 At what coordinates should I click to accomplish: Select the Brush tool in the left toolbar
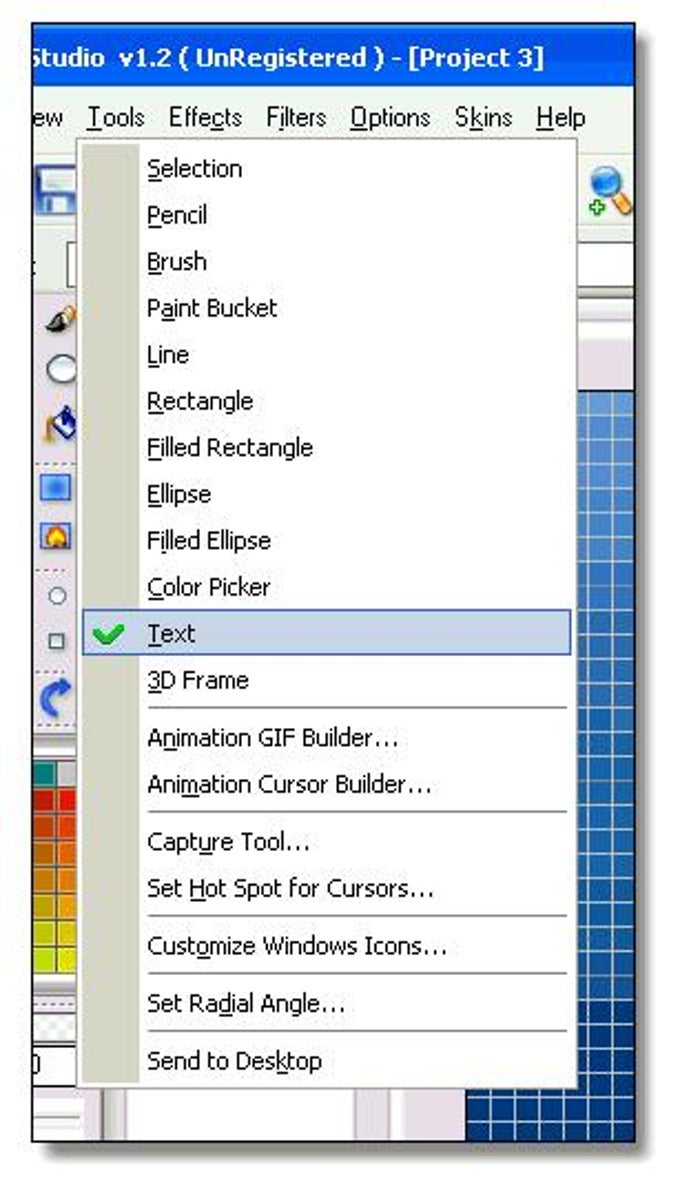(x=56, y=318)
